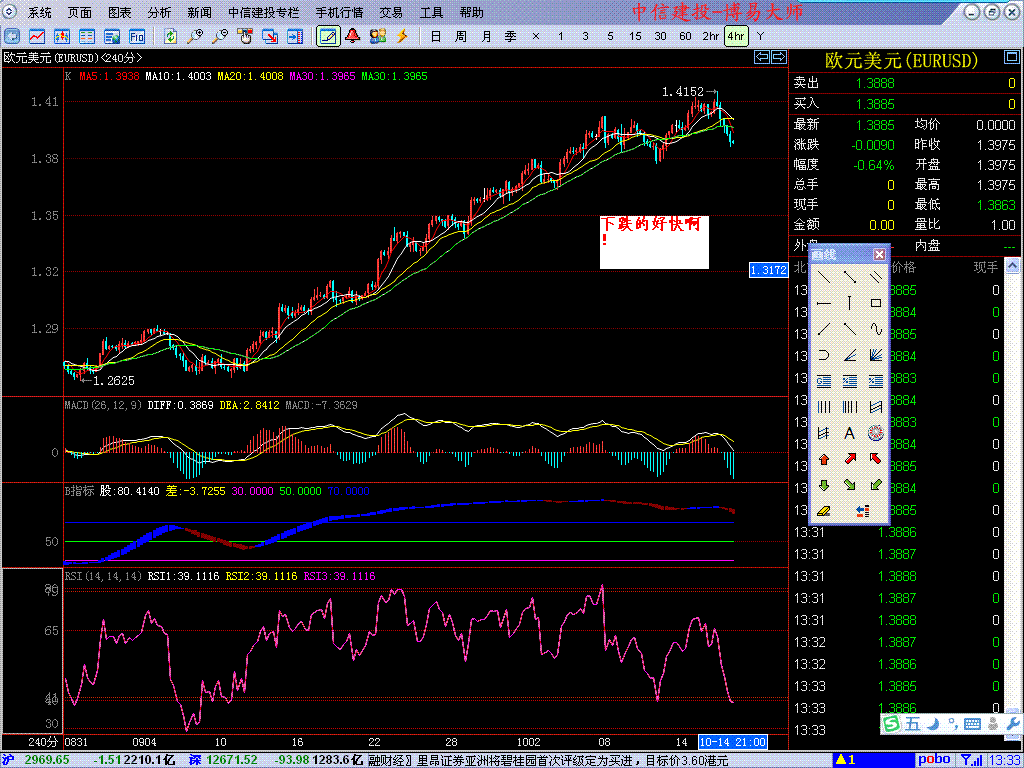The width and height of the screenshot is (1024, 768).
Task: Switch chart to 2hr period
Action: (711, 37)
